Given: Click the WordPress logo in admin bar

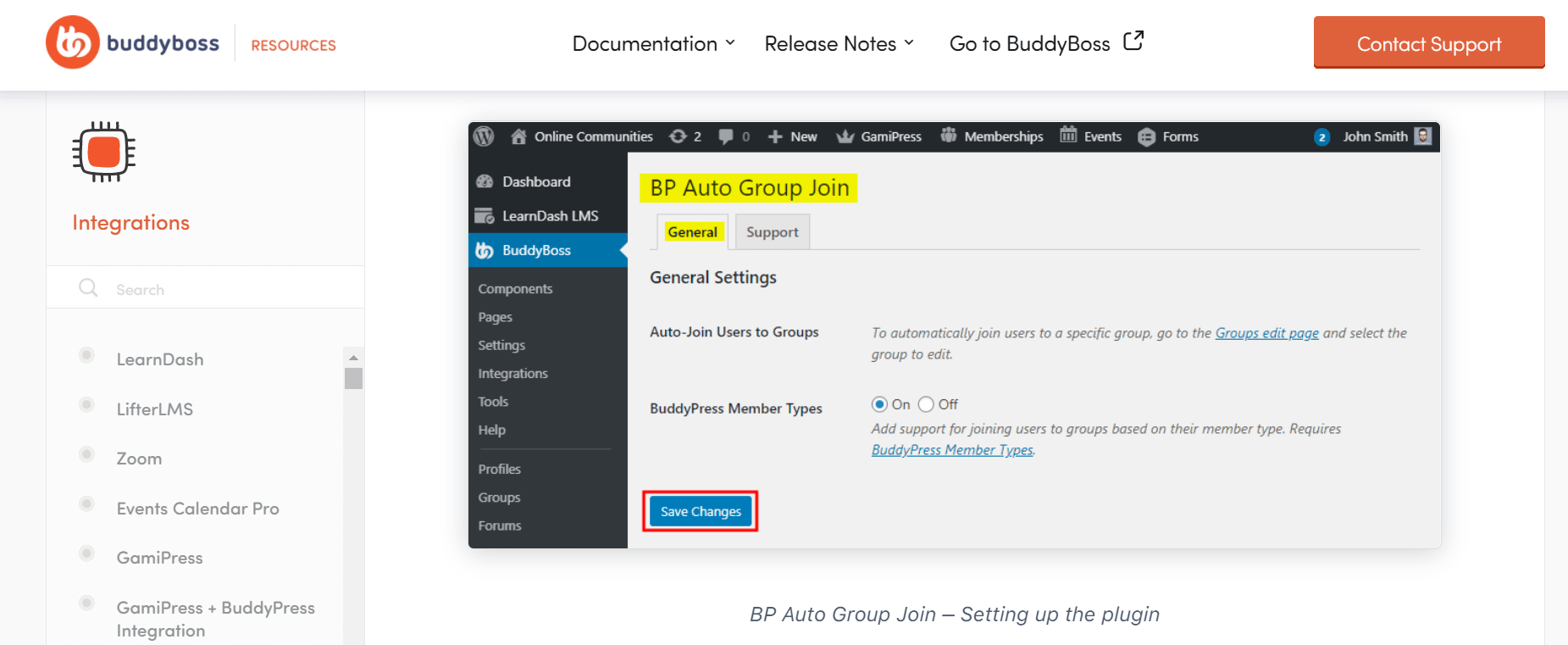Looking at the screenshot, I should click(x=484, y=136).
